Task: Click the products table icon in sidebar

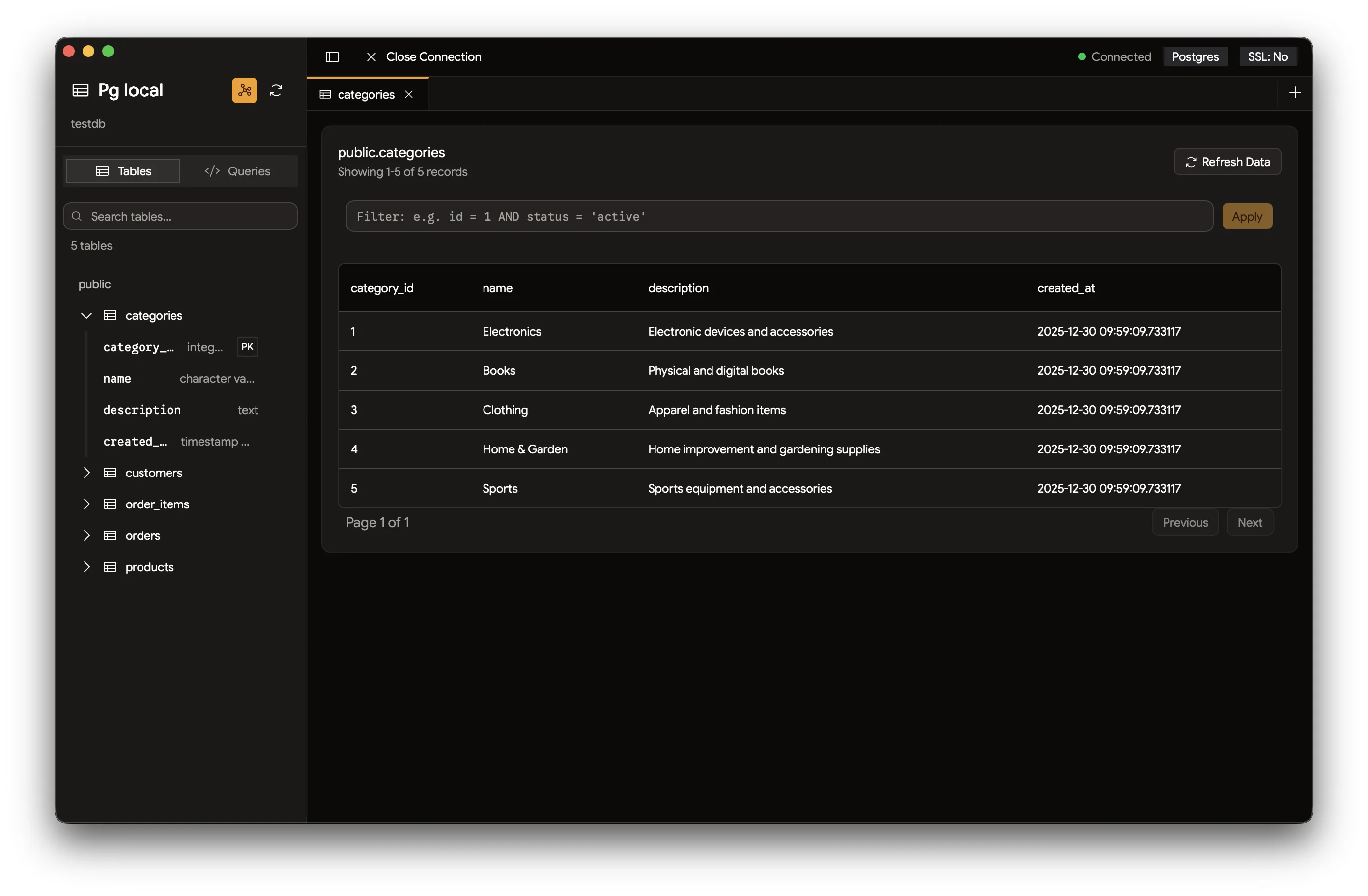Action: 110,567
